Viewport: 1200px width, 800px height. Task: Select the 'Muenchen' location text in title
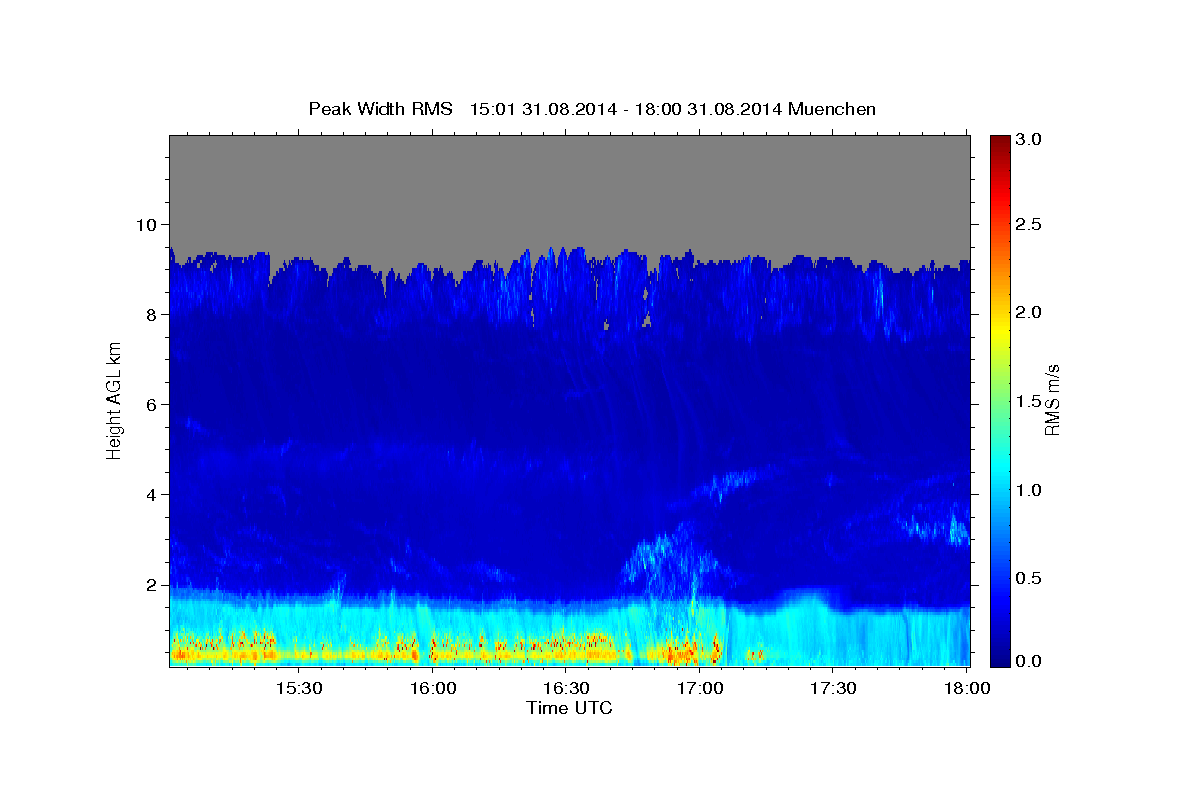pyautogui.click(x=832, y=109)
